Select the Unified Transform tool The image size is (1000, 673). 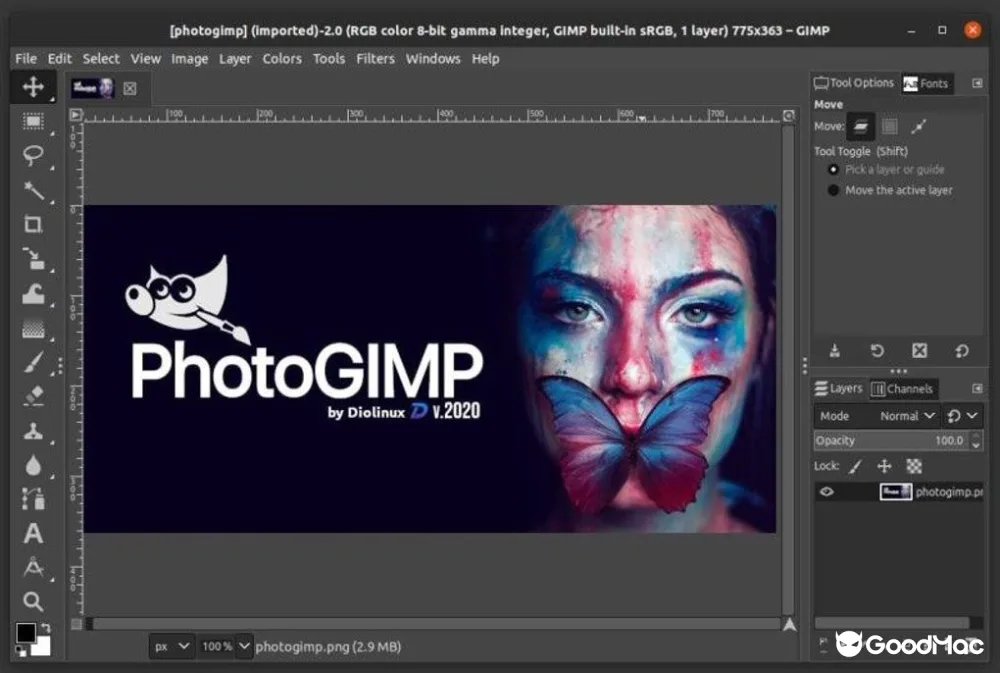[x=33, y=258]
